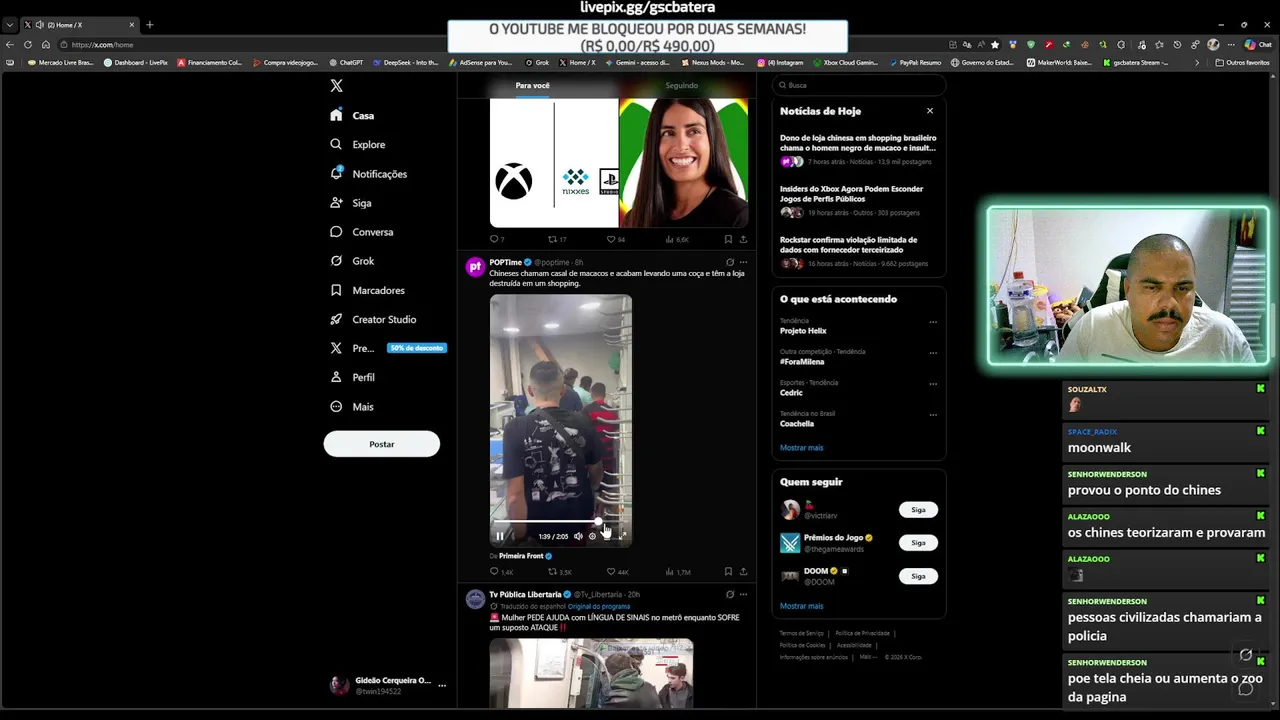Click the X logo in the sidebar

coord(336,86)
